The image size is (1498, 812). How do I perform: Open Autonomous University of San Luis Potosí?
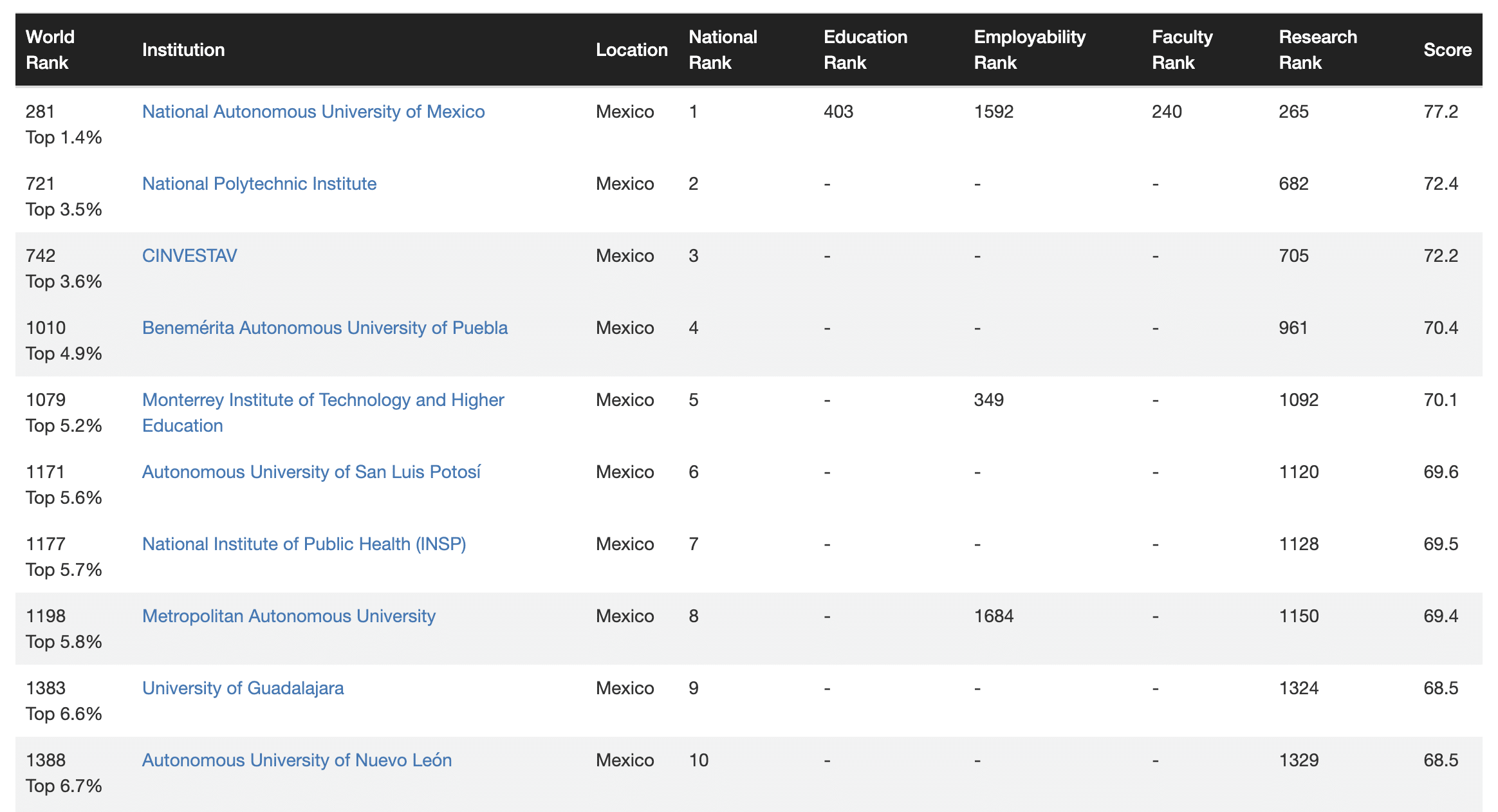(x=311, y=472)
